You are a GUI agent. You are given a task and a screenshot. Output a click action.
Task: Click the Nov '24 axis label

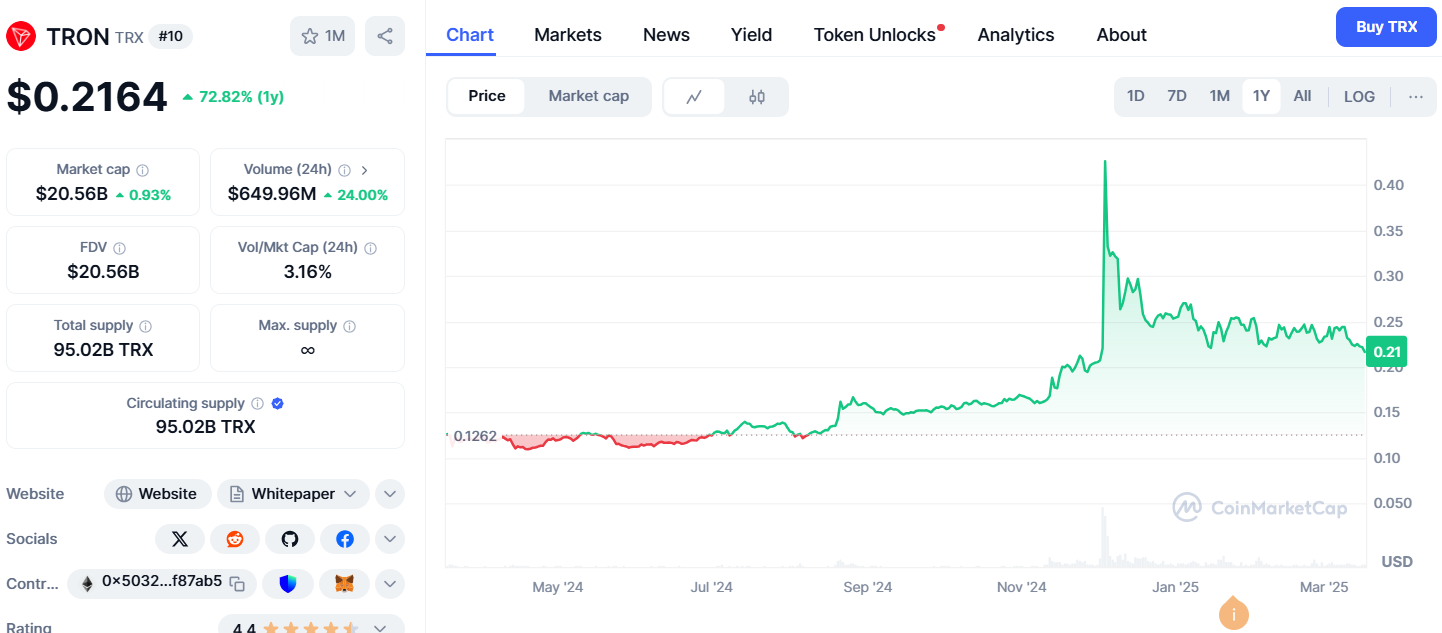coord(1022,587)
